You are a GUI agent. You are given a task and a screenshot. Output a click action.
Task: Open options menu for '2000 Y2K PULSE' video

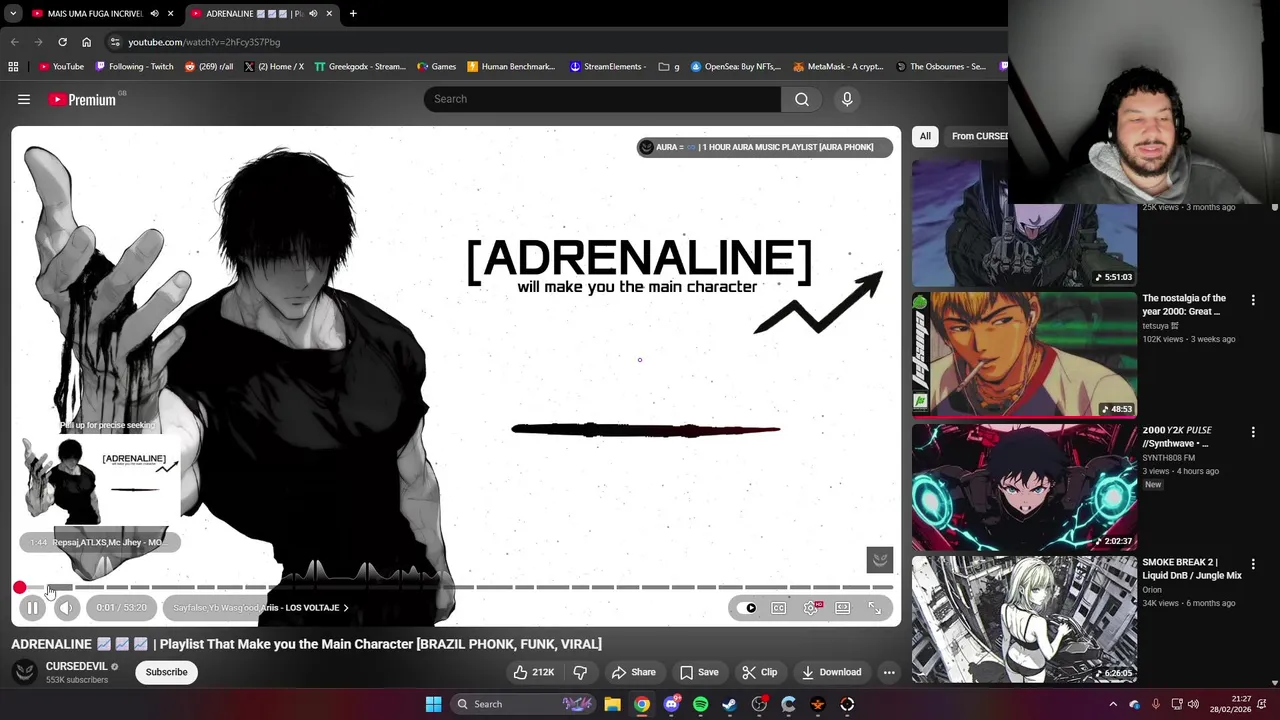1253,432
